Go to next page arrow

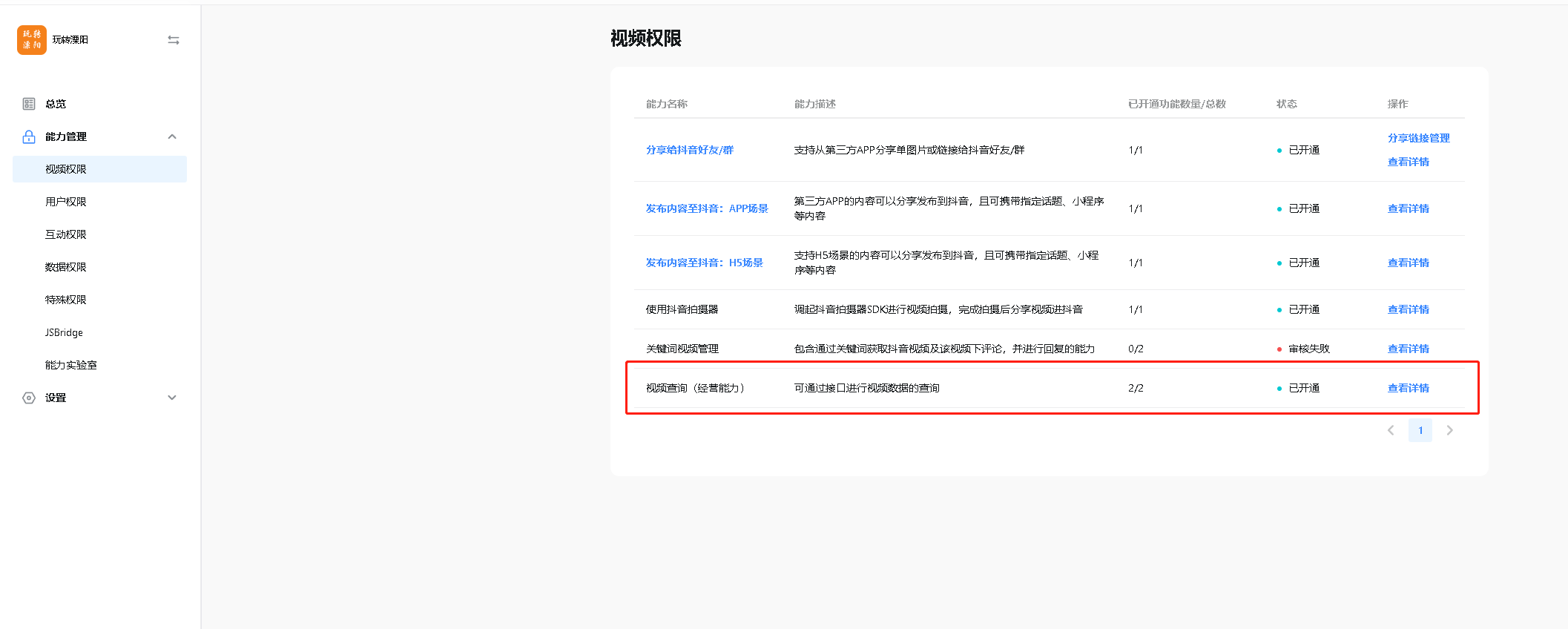[x=1449, y=430]
